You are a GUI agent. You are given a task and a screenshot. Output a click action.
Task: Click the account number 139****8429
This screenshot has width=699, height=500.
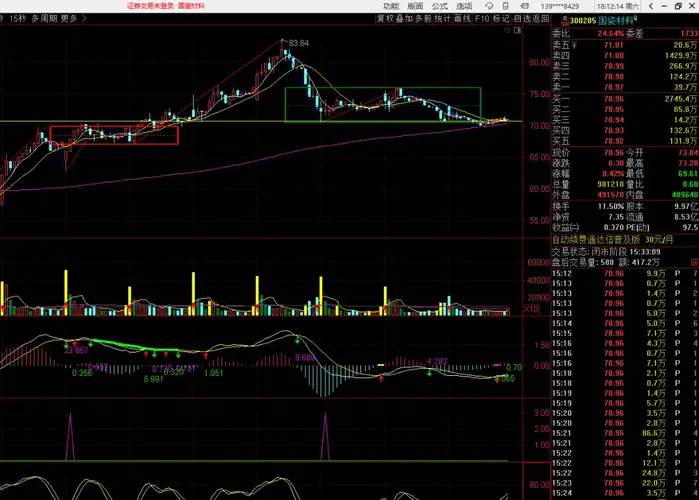[x=559, y=6]
